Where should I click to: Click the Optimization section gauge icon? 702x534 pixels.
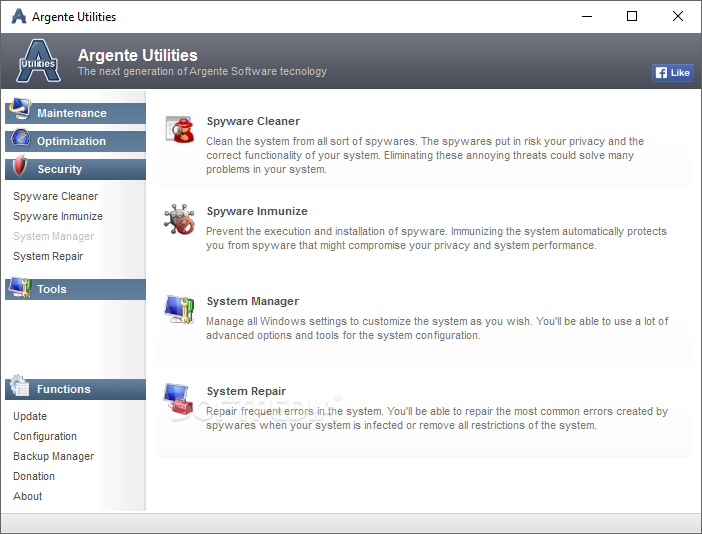coord(21,138)
